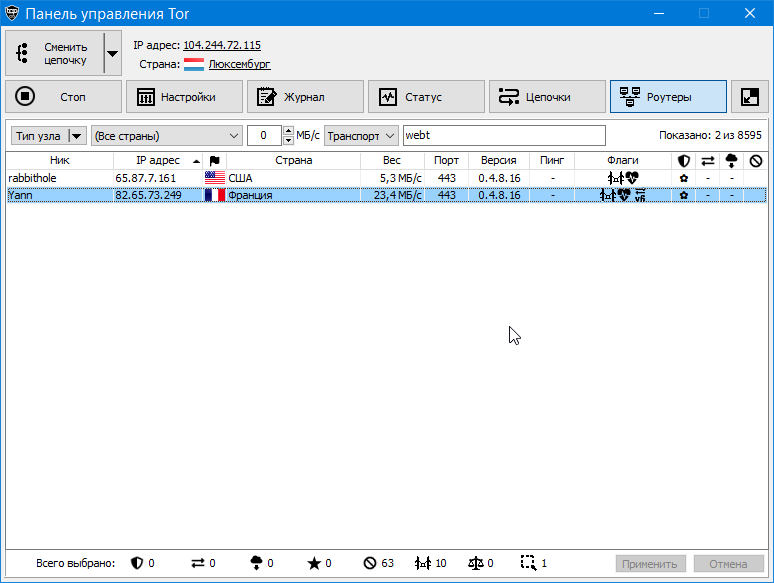Sort by the Флаги column header
This screenshot has height=583, width=774.
pyautogui.click(x=623, y=160)
